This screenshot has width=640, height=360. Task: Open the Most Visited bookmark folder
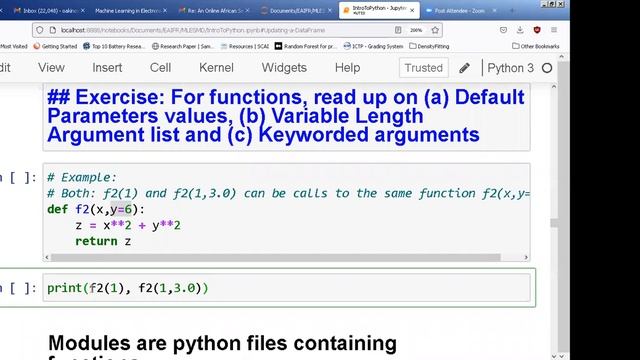(13, 46)
